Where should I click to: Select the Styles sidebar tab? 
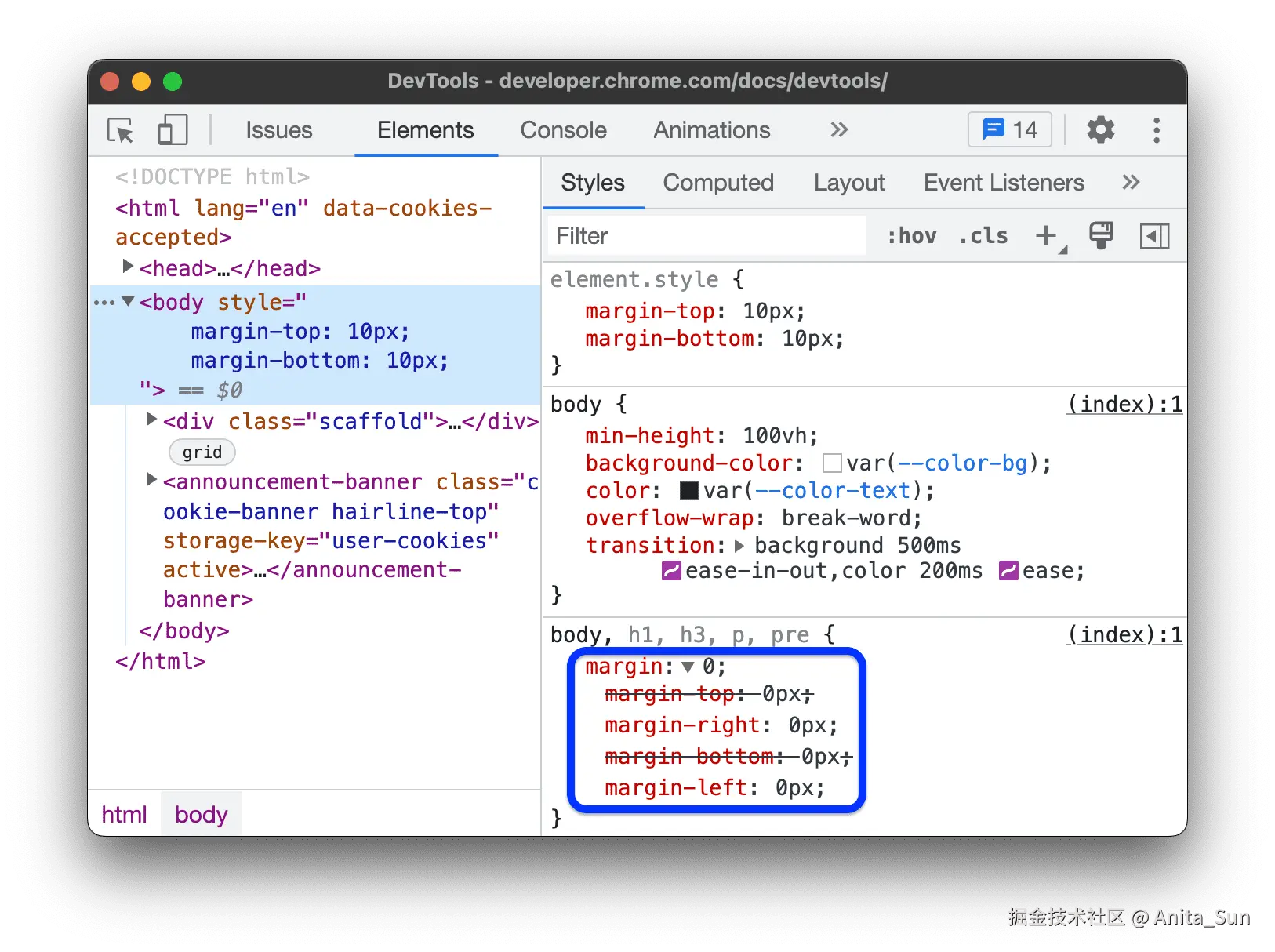click(x=593, y=183)
